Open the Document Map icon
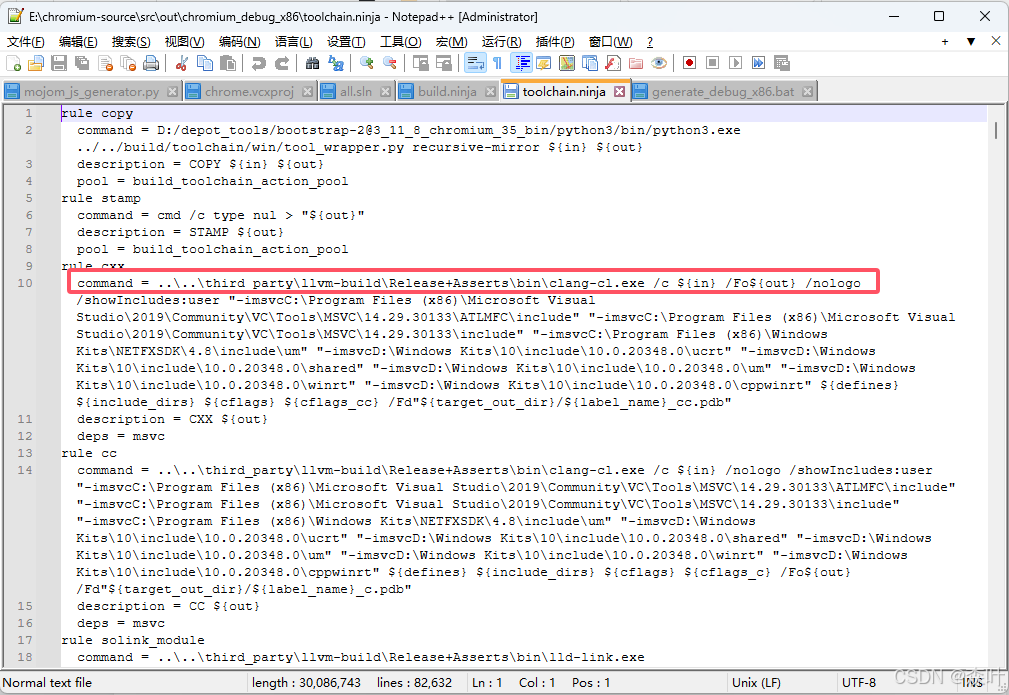1009x695 pixels. pos(567,63)
